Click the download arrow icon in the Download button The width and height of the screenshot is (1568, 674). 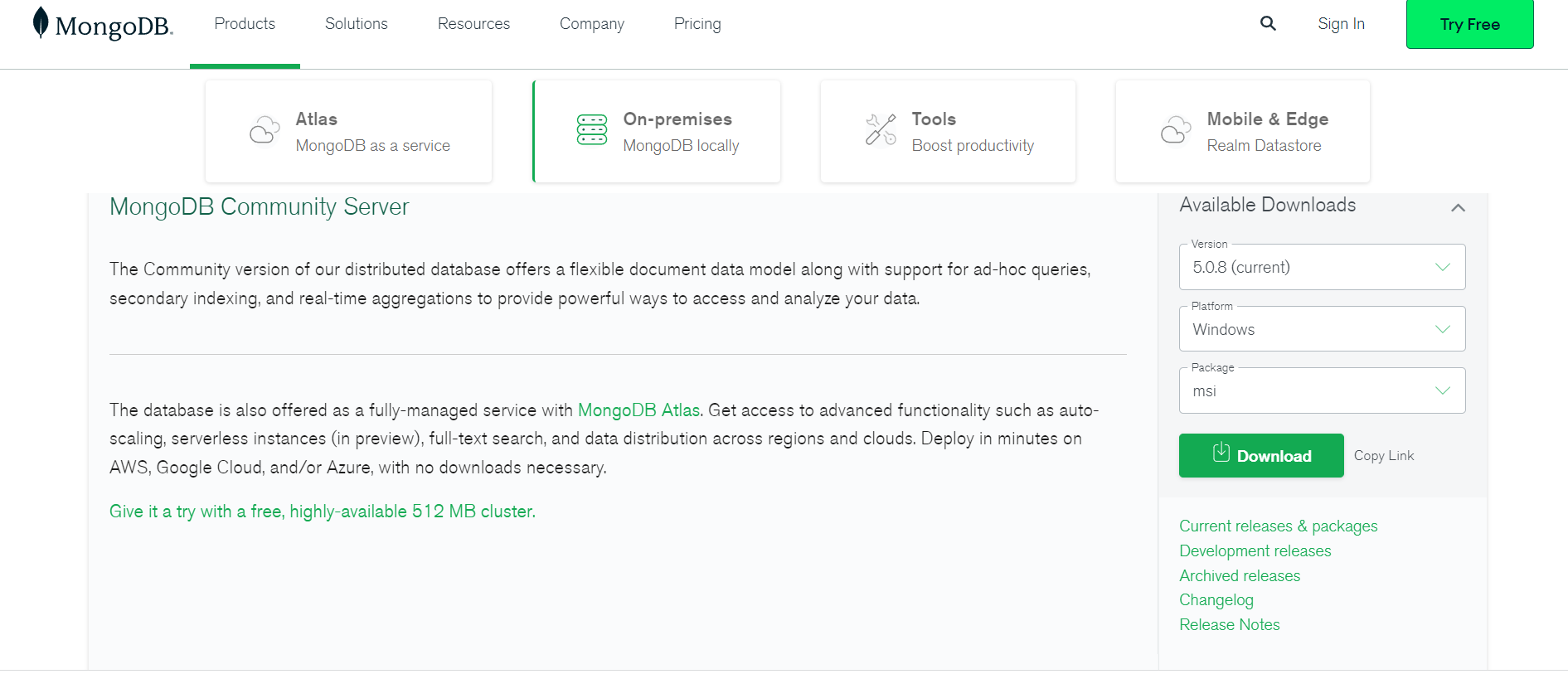coord(1221,452)
